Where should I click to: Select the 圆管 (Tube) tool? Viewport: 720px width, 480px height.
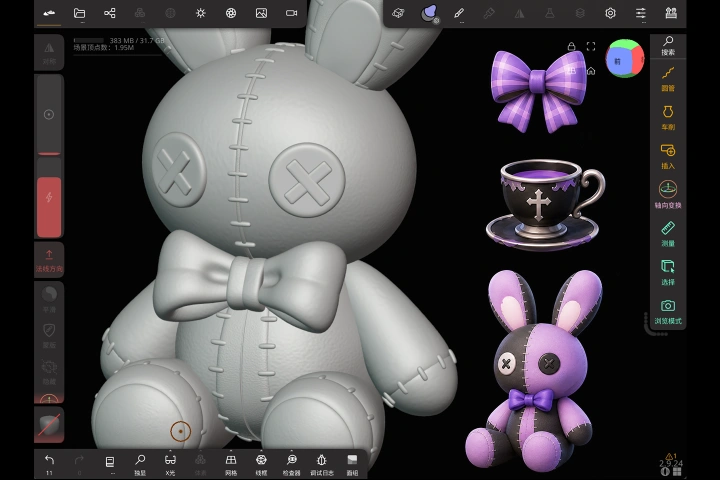pyautogui.click(x=668, y=78)
